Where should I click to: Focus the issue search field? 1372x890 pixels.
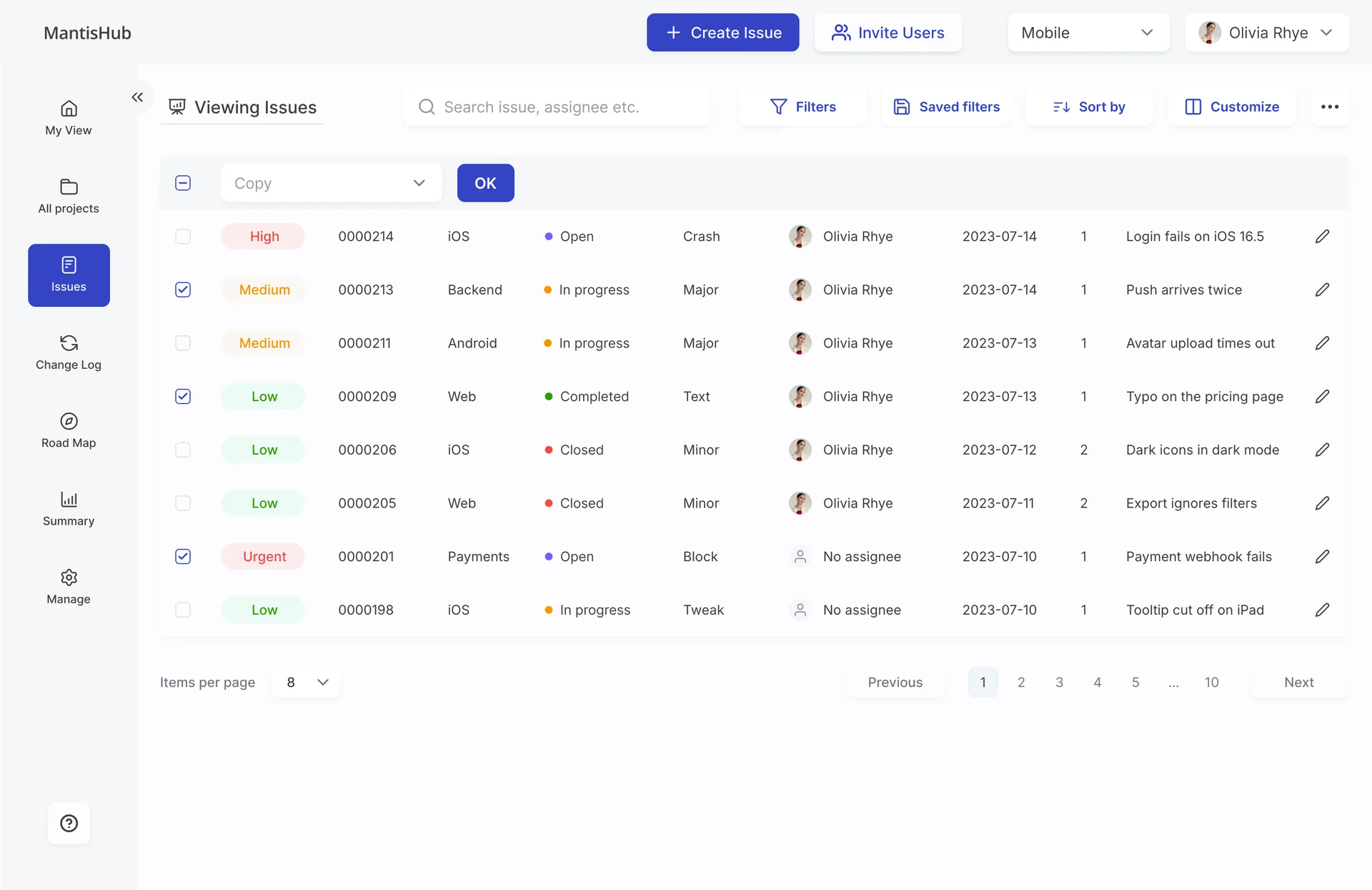(556, 107)
